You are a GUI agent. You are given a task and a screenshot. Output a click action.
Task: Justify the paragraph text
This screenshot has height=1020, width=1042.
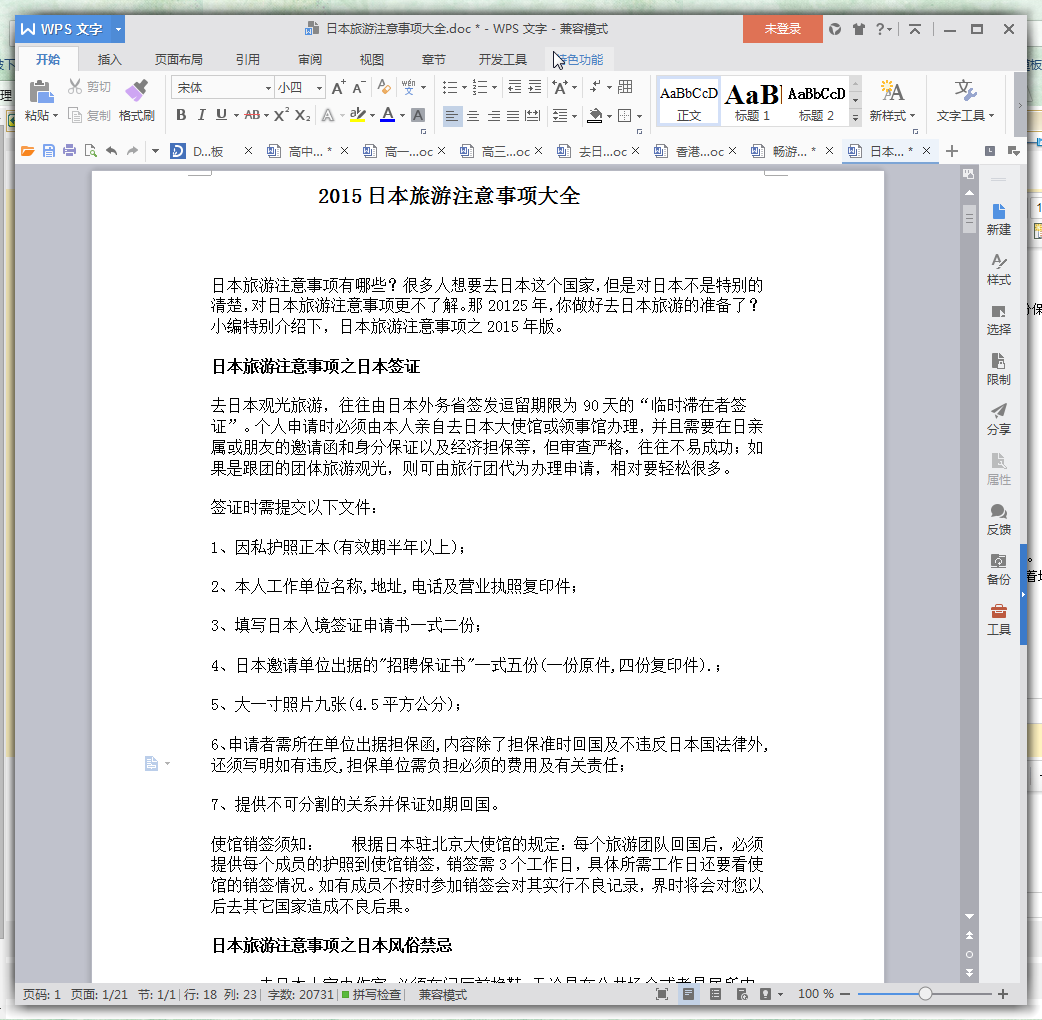[513, 116]
